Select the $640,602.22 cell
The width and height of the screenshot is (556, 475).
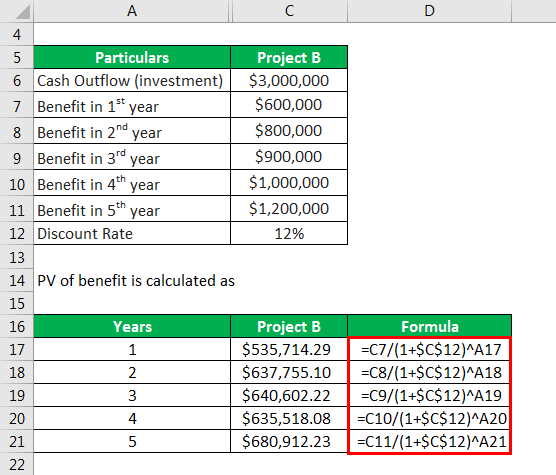tap(289, 395)
